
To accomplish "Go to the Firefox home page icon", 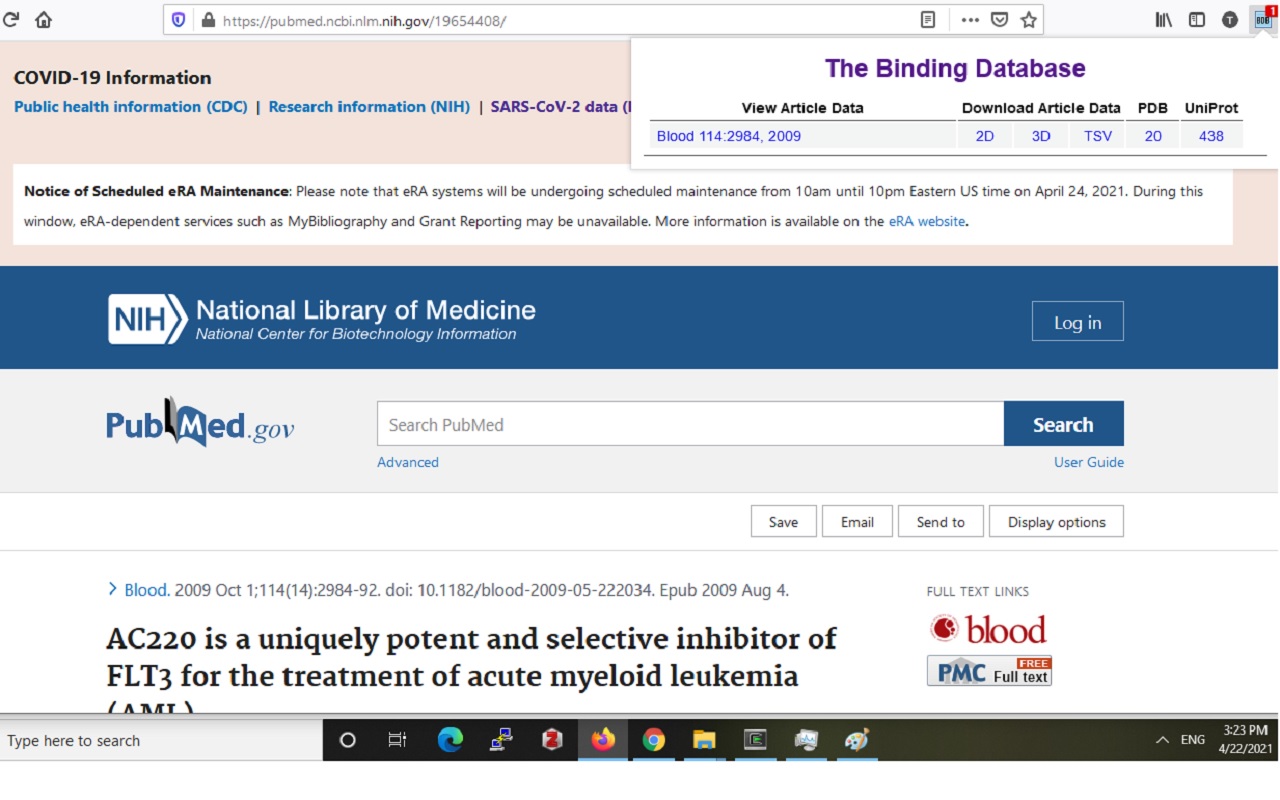I will tap(43, 19).
